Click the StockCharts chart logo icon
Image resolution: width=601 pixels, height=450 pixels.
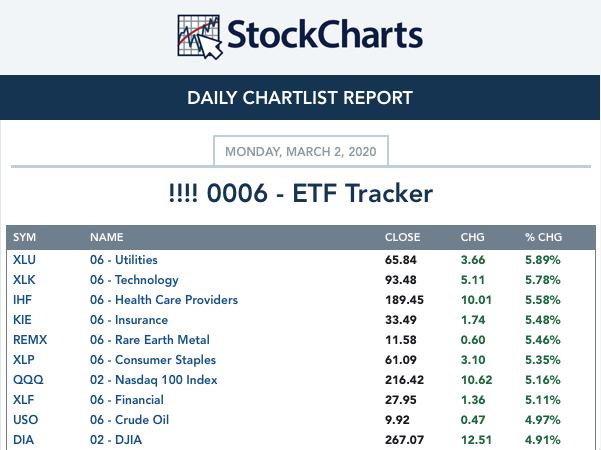pyautogui.click(x=200, y=37)
